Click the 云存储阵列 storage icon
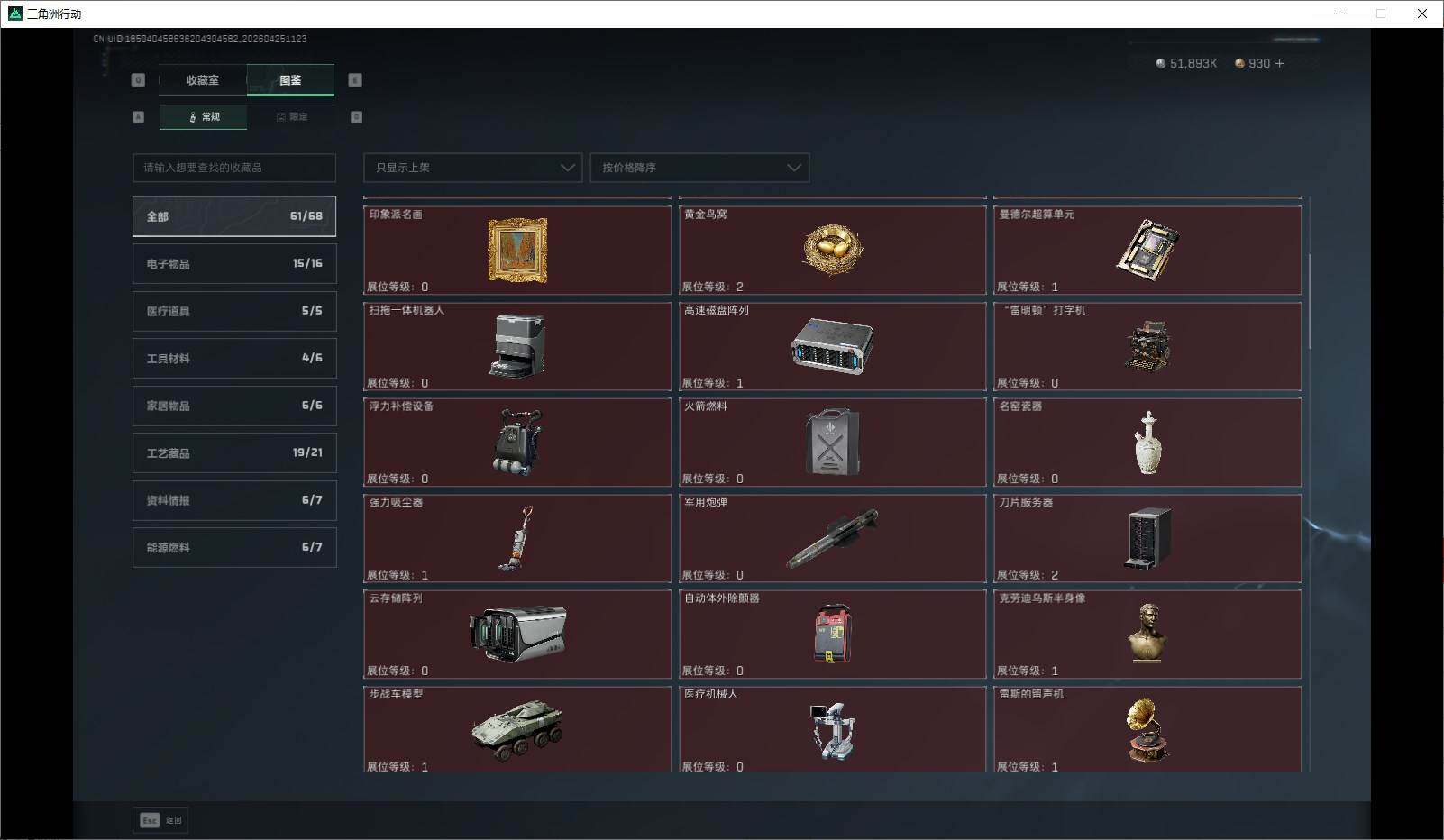This screenshot has height=840, width=1444. point(517,634)
